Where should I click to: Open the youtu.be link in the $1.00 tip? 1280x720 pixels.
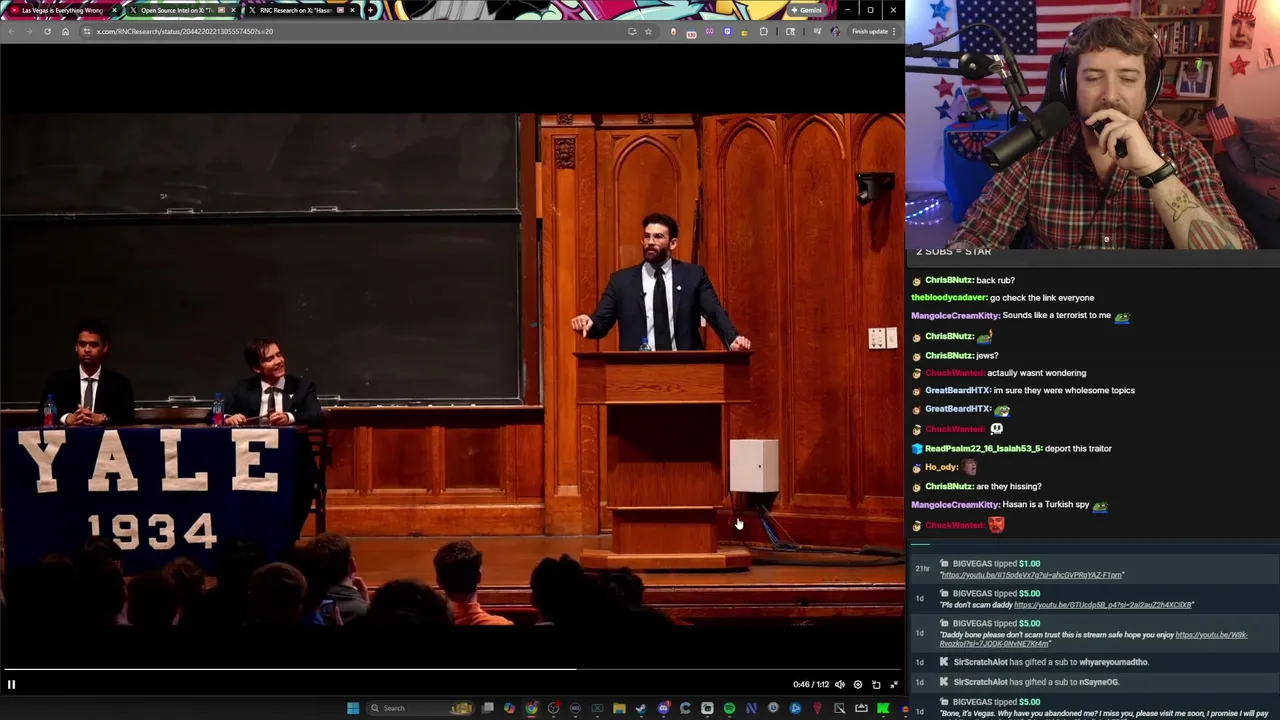1032,575
